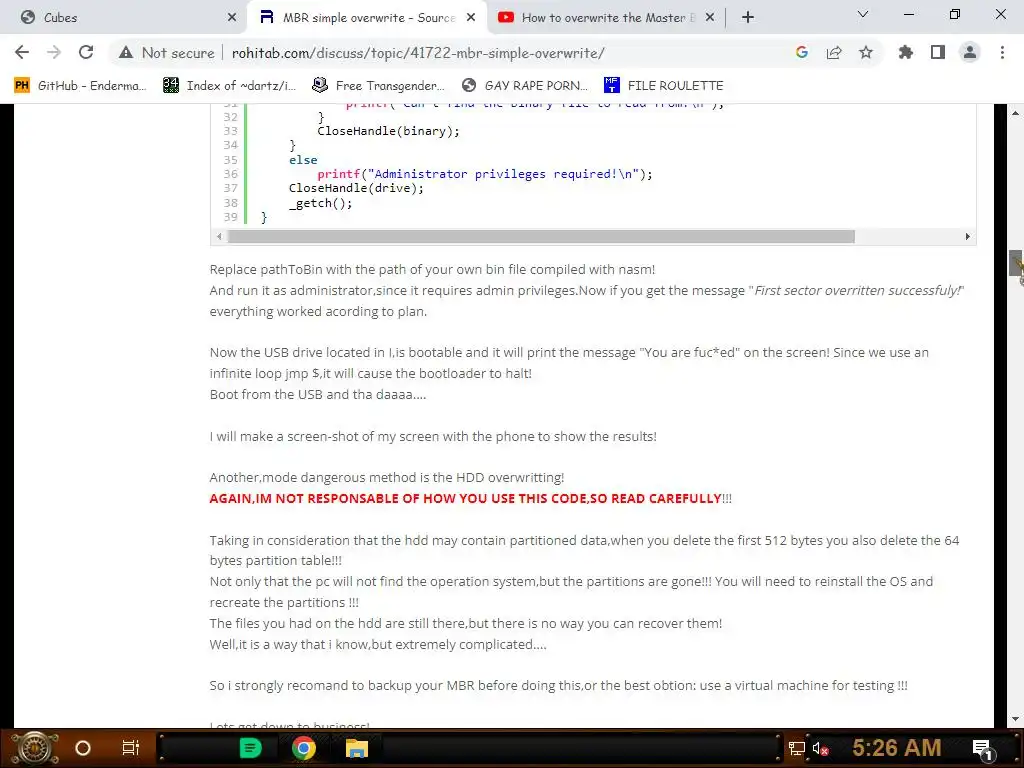
Task: Open the Index of ~dartz bookmark
Action: tap(230, 86)
